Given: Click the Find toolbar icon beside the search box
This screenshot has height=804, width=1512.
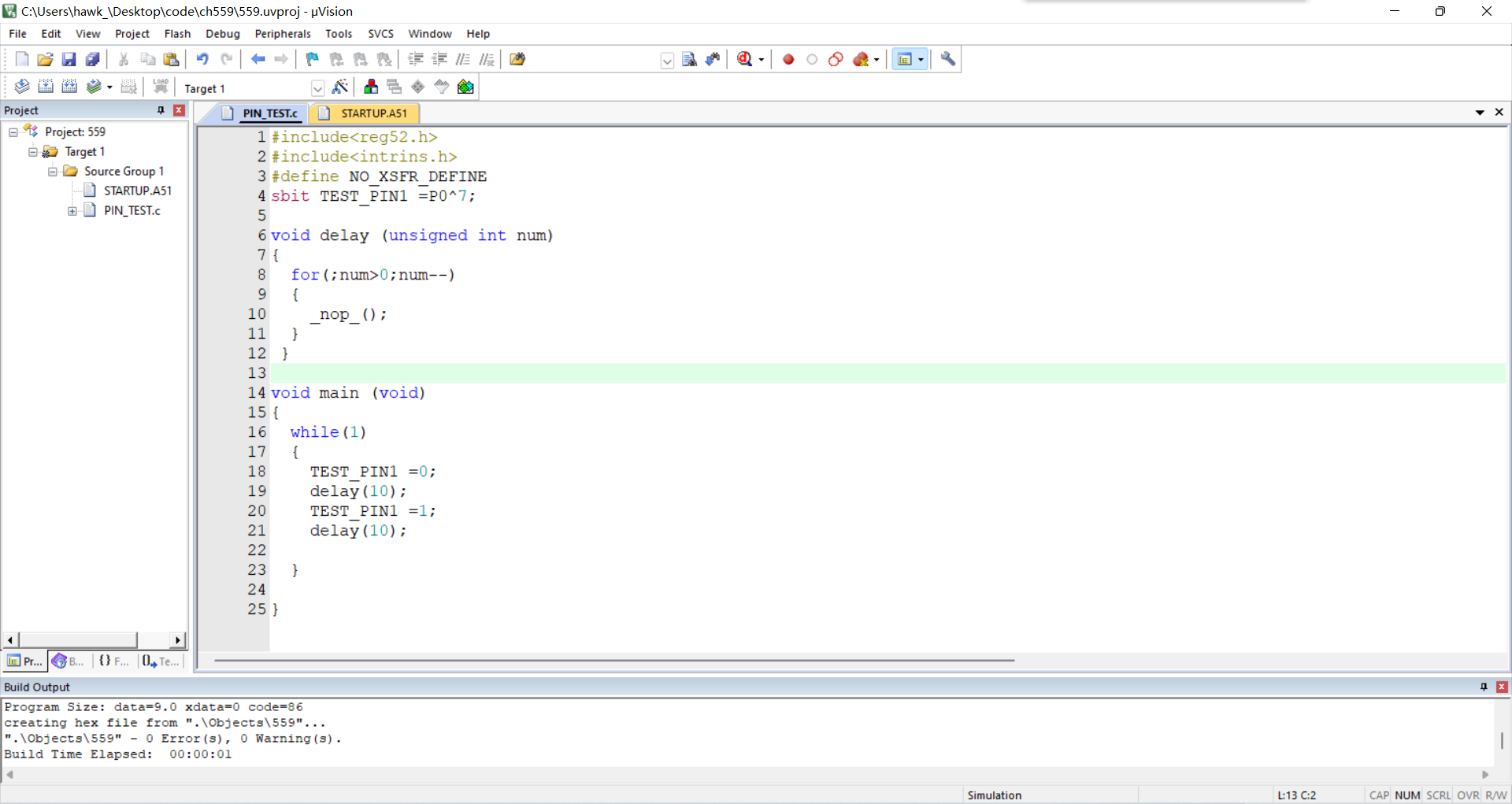Looking at the screenshot, I should click(x=690, y=59).
